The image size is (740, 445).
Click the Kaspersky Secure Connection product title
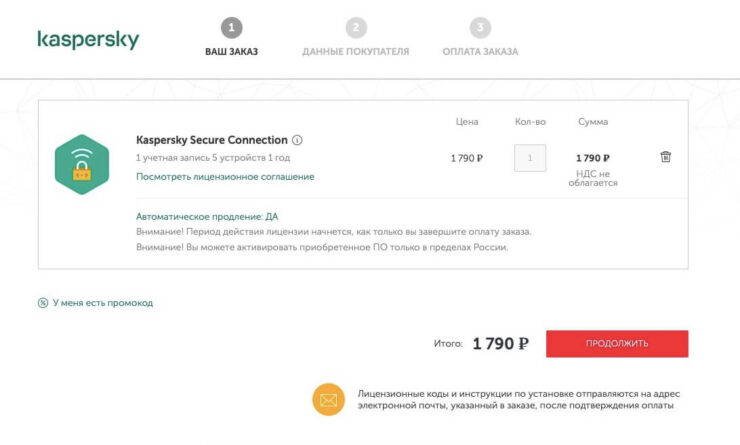(212, 140)
